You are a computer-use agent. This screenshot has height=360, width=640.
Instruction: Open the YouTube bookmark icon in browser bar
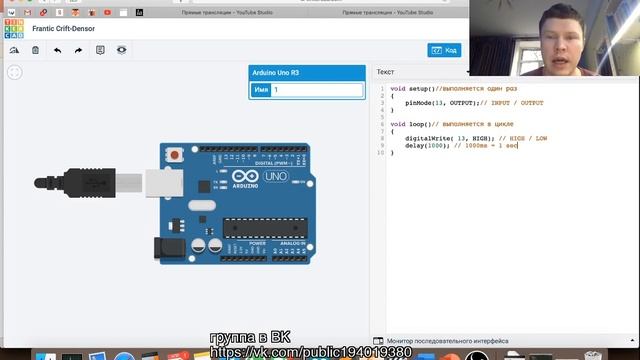[x=107, y=13]
